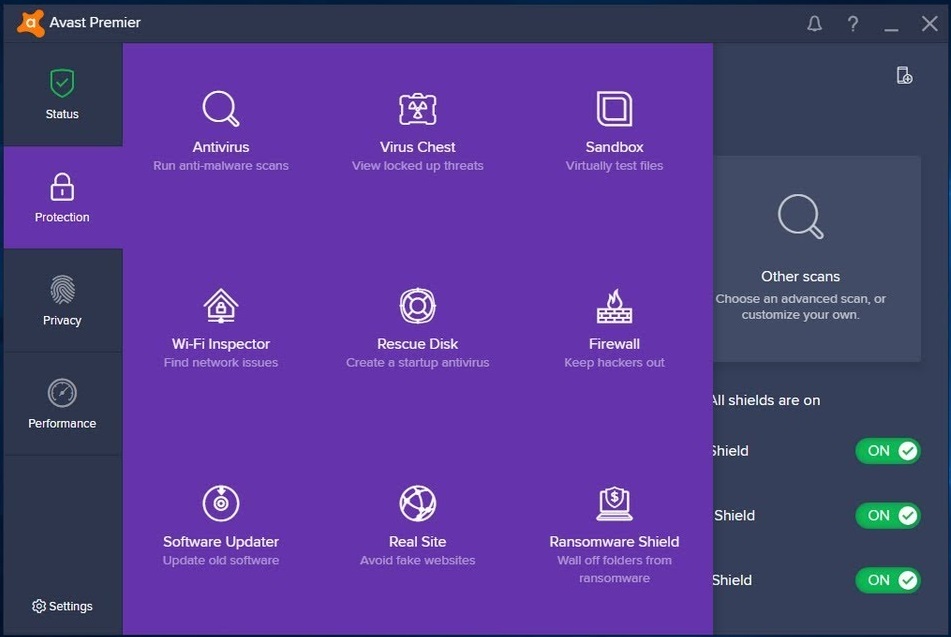Open the Virus Chest icon
The image size is (951, 637).
click(417, 108)
